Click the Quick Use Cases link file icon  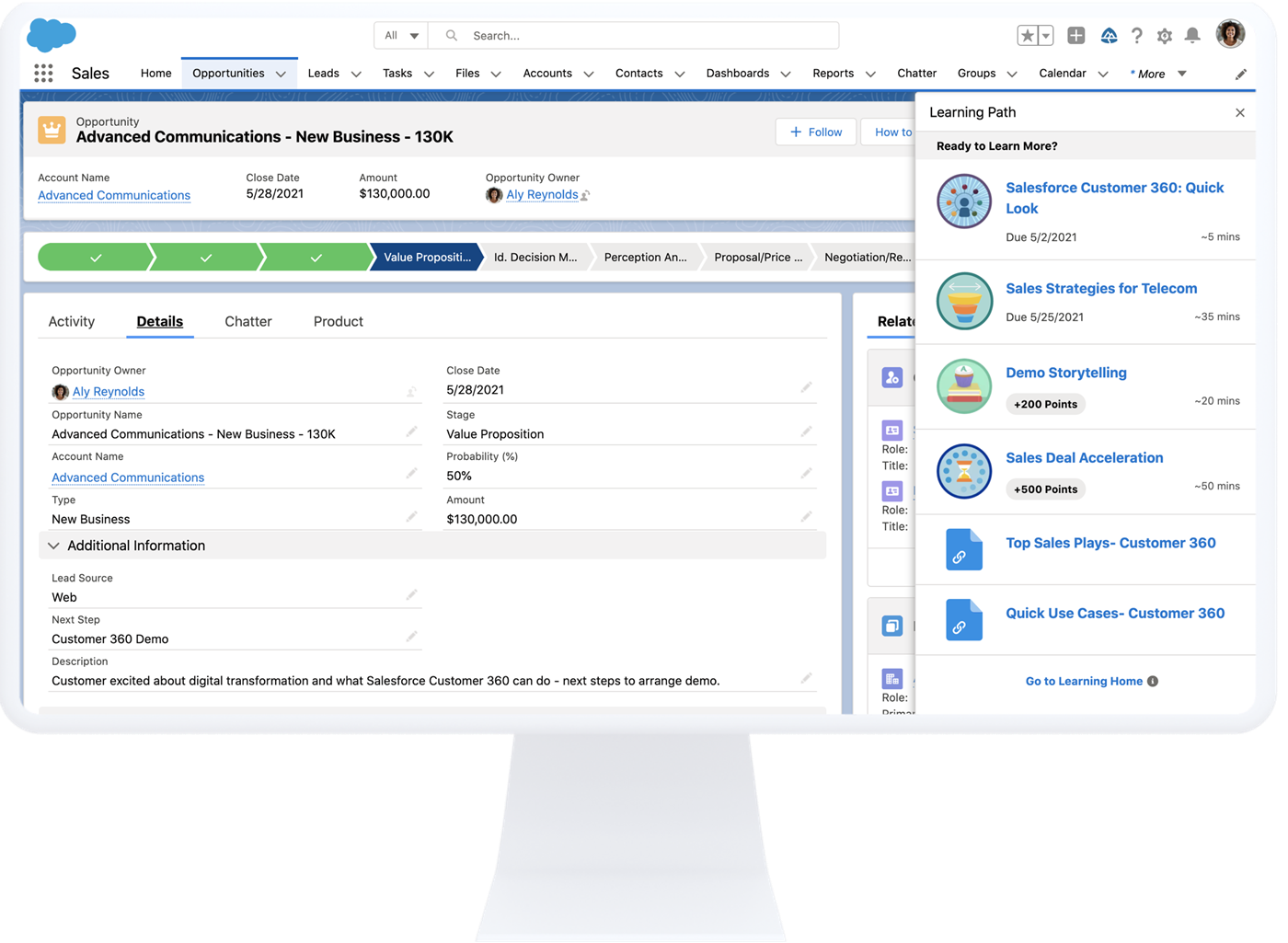pyautogui.click(x=964, y=619)
